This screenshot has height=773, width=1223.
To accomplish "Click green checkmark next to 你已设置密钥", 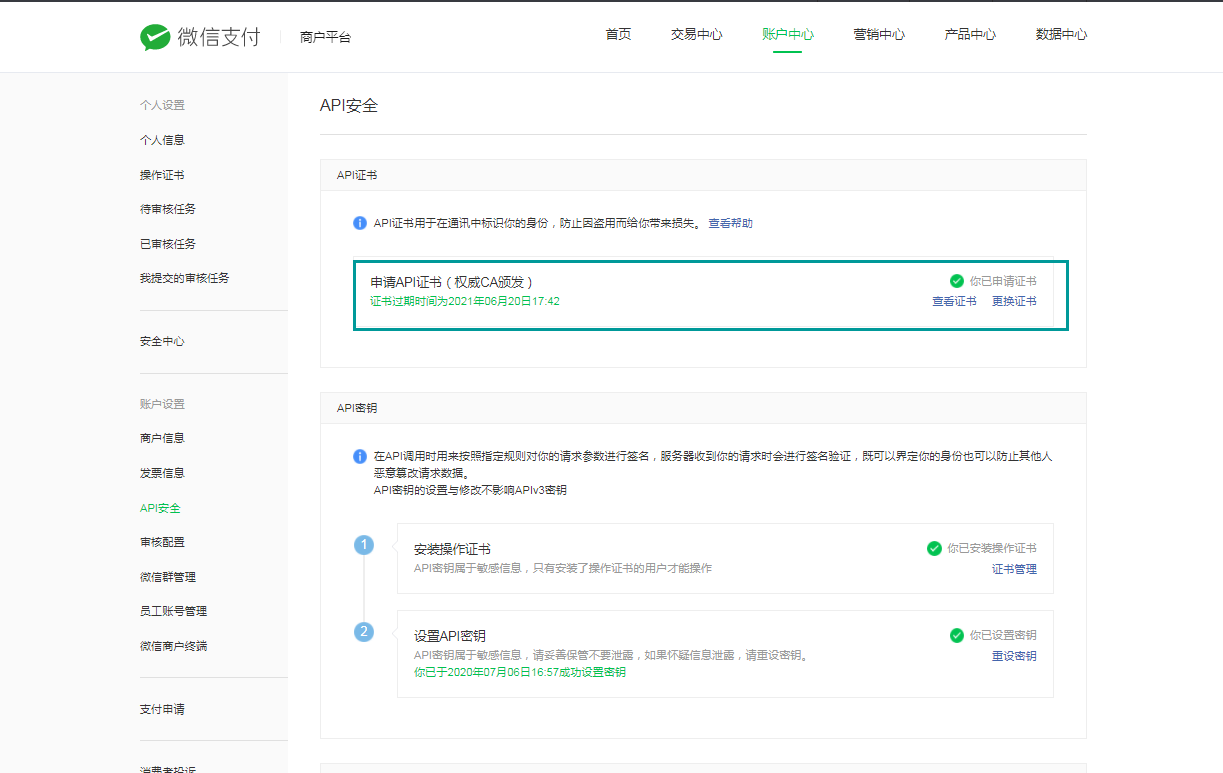I will click(x=957, y=635).
